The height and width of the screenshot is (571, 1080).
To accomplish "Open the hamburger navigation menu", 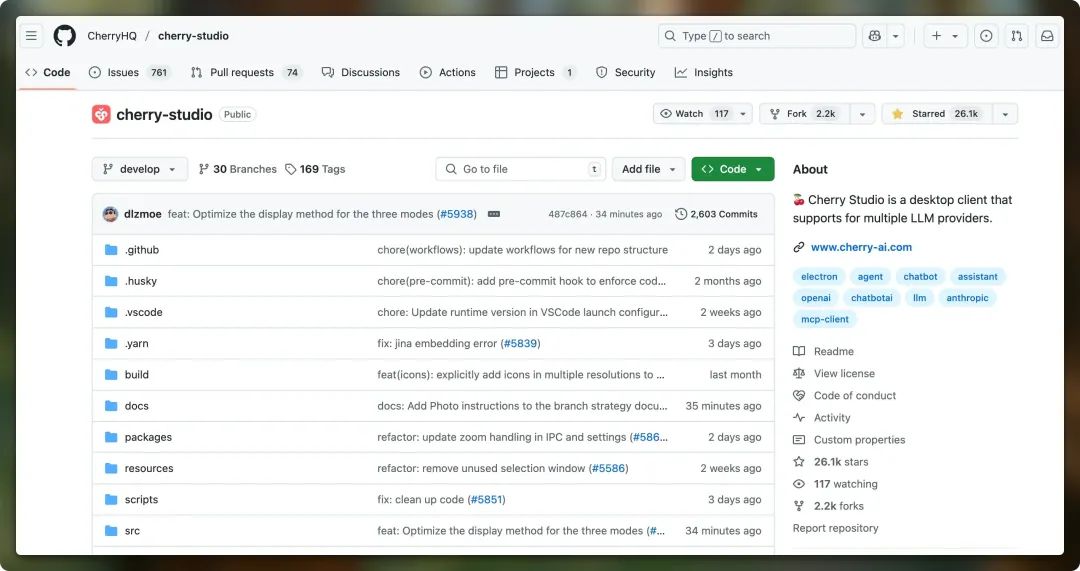I will (x=31, y=36).
